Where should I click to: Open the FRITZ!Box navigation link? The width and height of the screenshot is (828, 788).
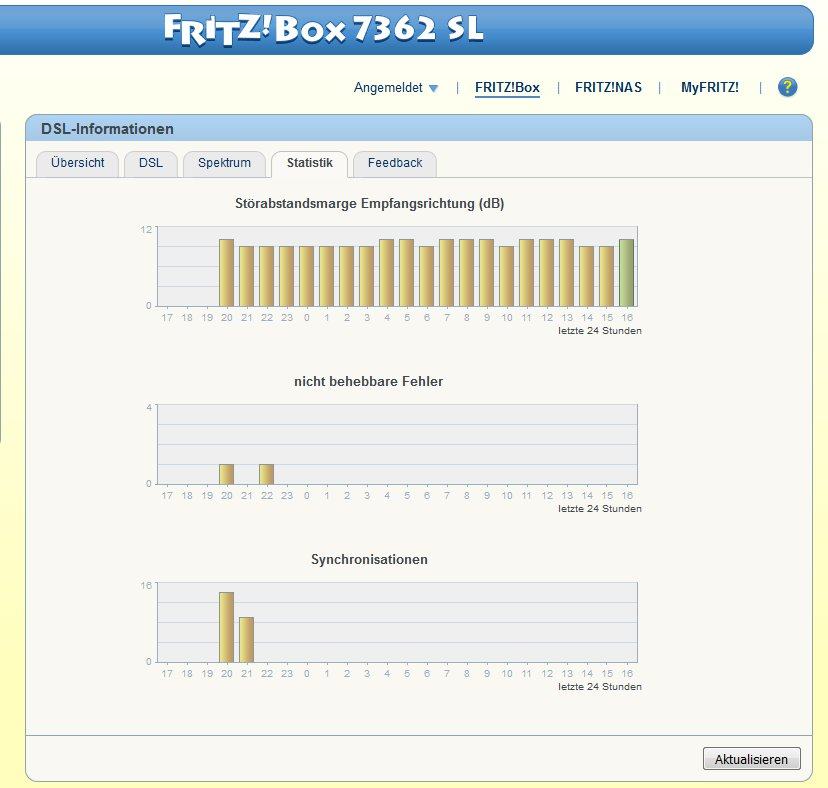pos(507,88)
